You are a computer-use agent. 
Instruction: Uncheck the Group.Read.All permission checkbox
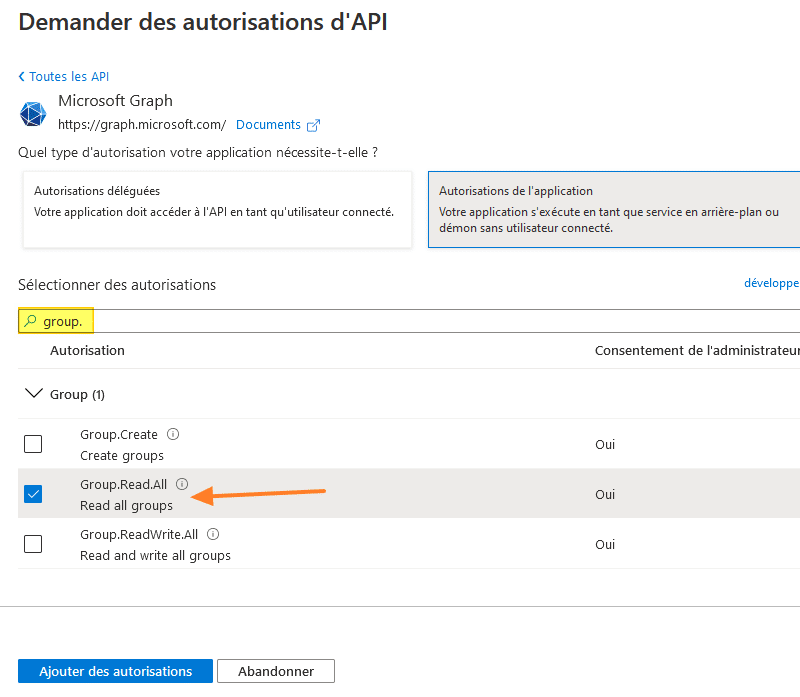(x=33, y=494)
